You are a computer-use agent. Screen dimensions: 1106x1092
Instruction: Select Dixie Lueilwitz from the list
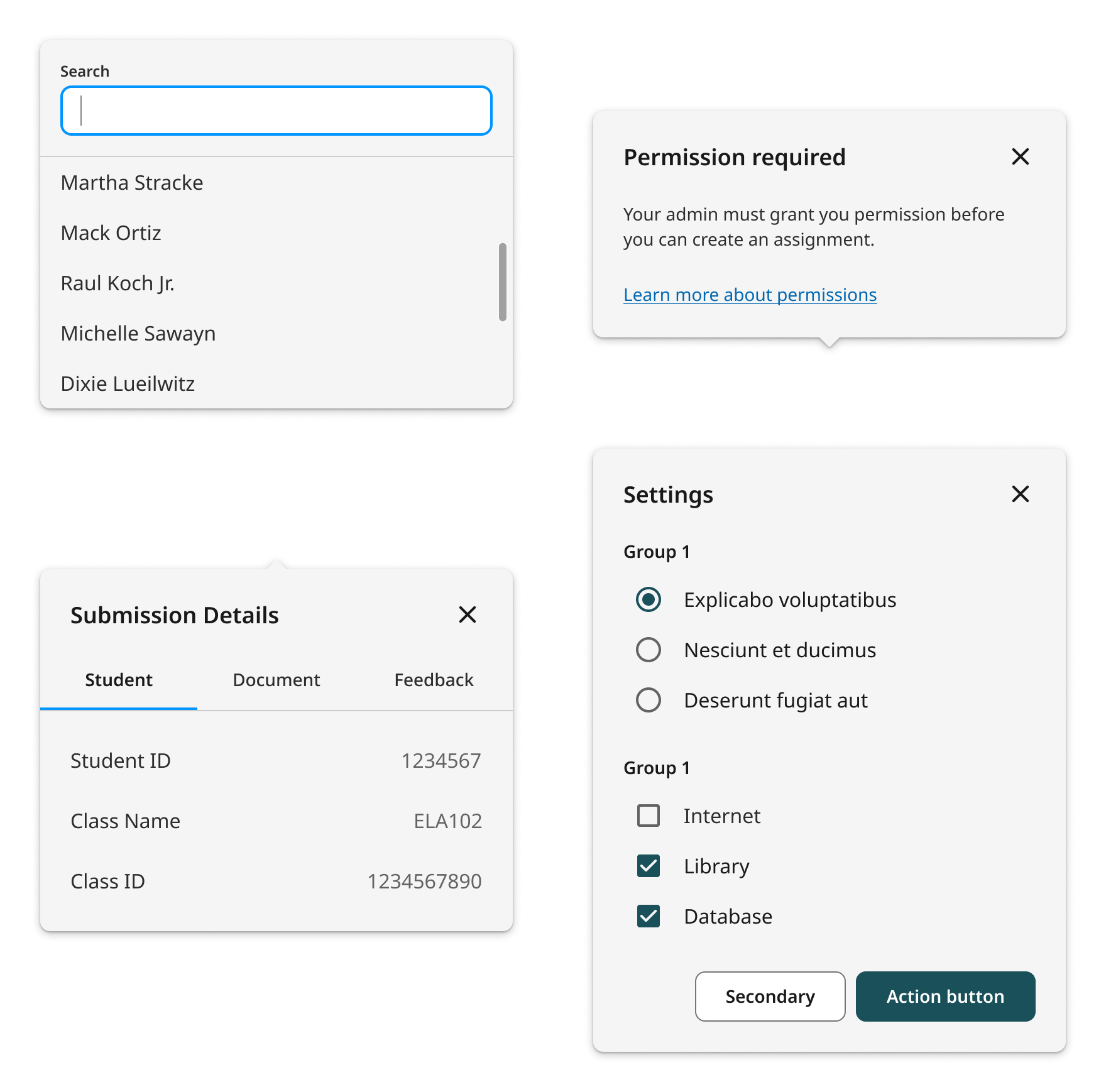[276, 384]
